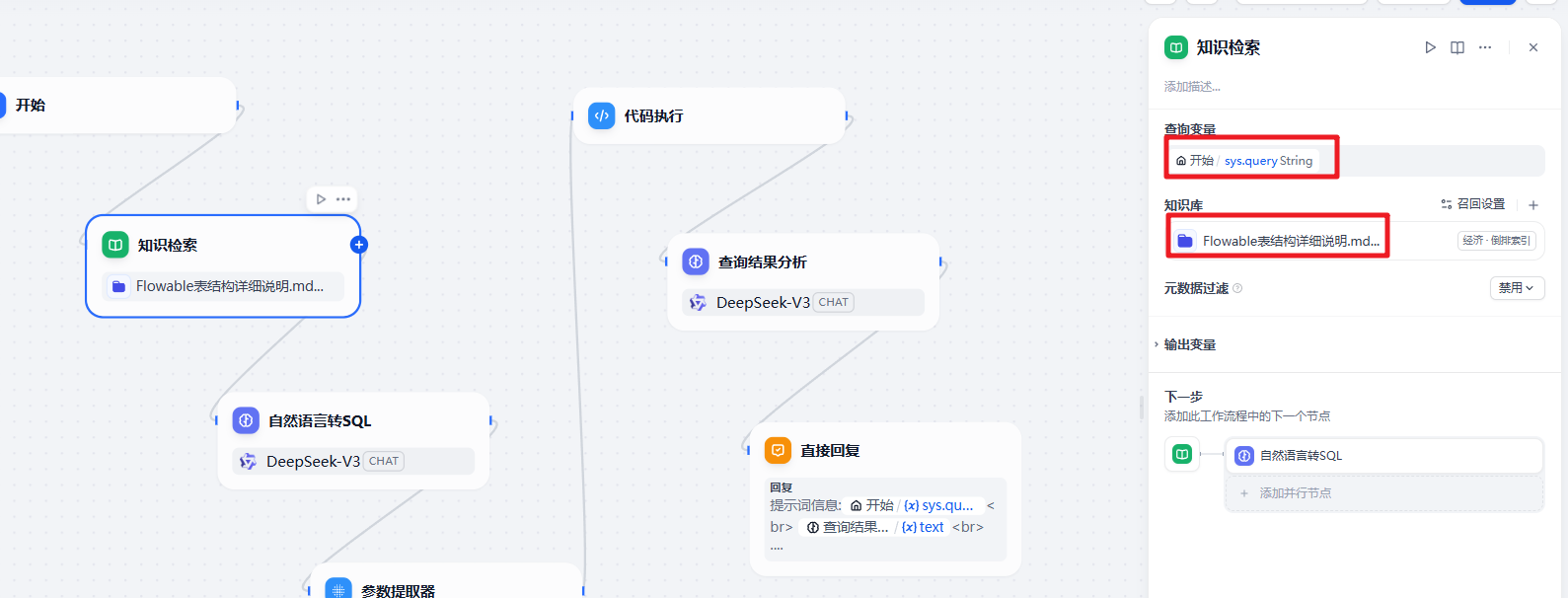
Task: Click the 添加描述 description field
Action: coord(1192,87)
